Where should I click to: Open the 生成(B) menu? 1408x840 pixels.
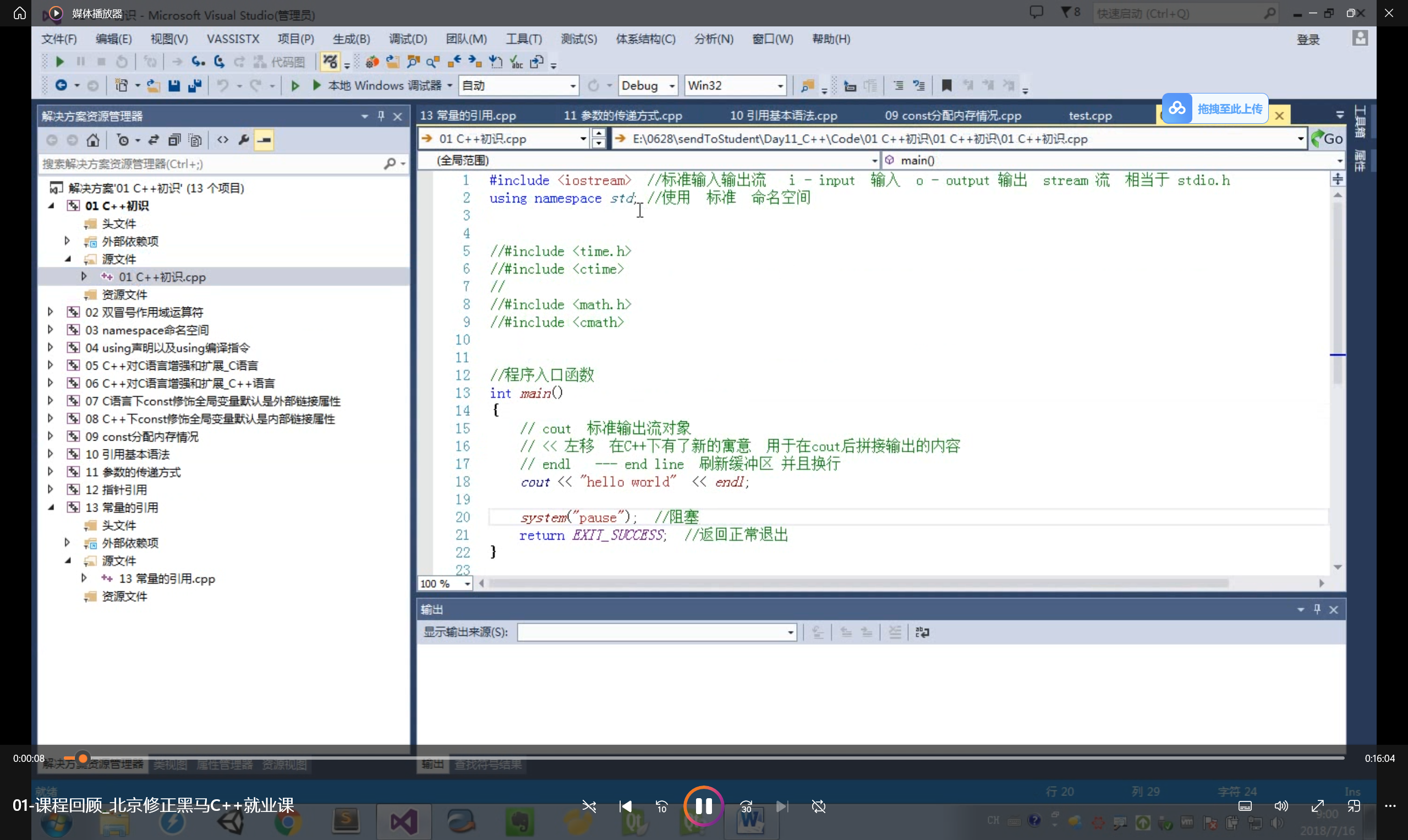pyautogui.click(x=352, y=39)
